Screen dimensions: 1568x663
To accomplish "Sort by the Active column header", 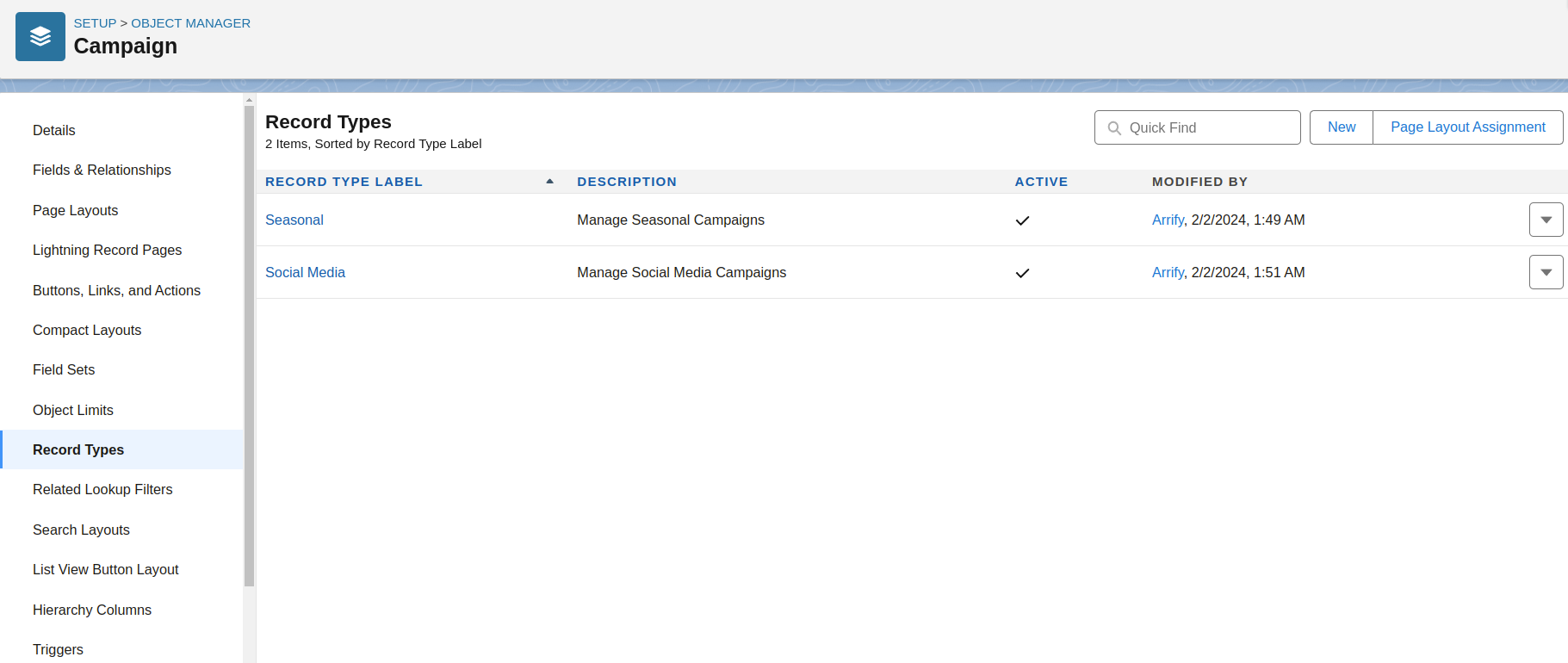I will click(x=1041, y=182).
